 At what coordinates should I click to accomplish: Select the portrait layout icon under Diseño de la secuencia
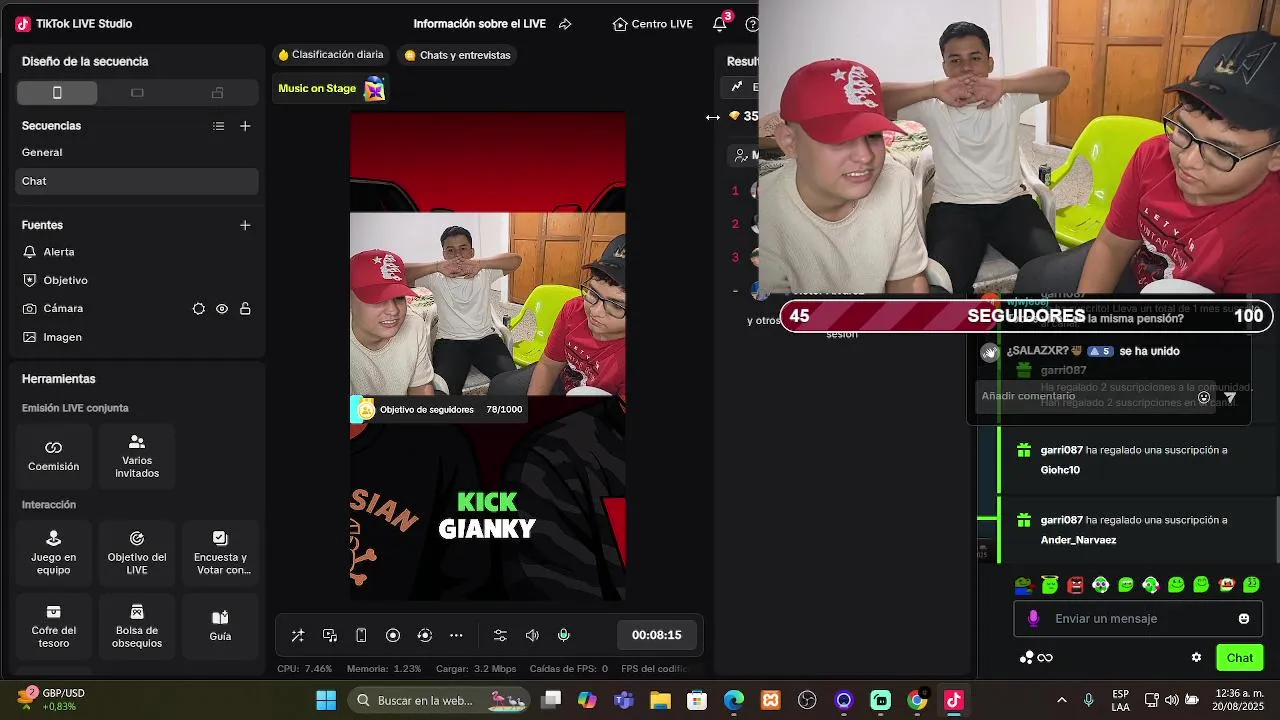pos(57,93)
